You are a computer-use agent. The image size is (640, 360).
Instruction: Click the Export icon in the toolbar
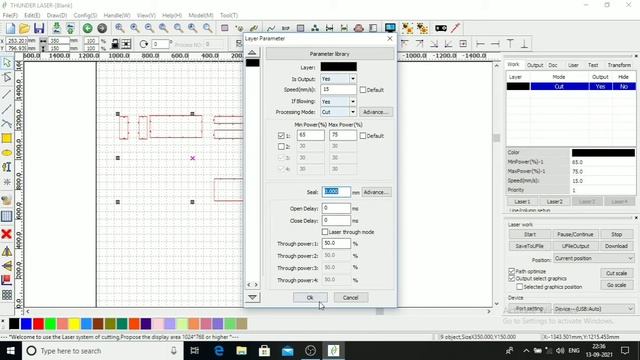[70, 28]
